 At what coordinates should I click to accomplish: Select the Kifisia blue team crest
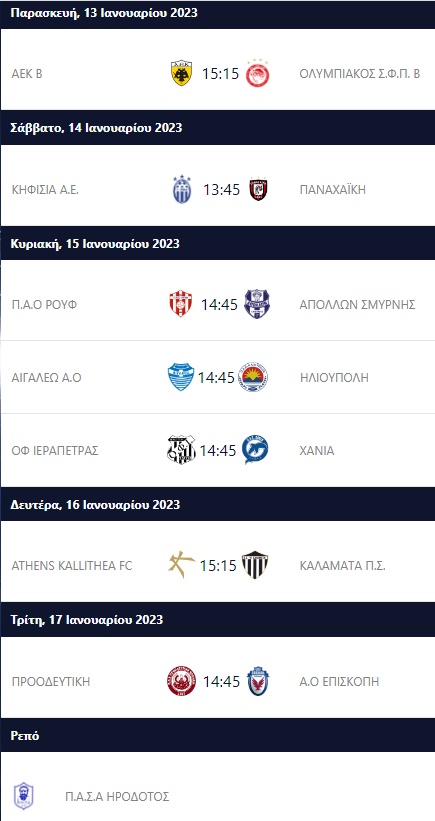[x=182, y=189]
